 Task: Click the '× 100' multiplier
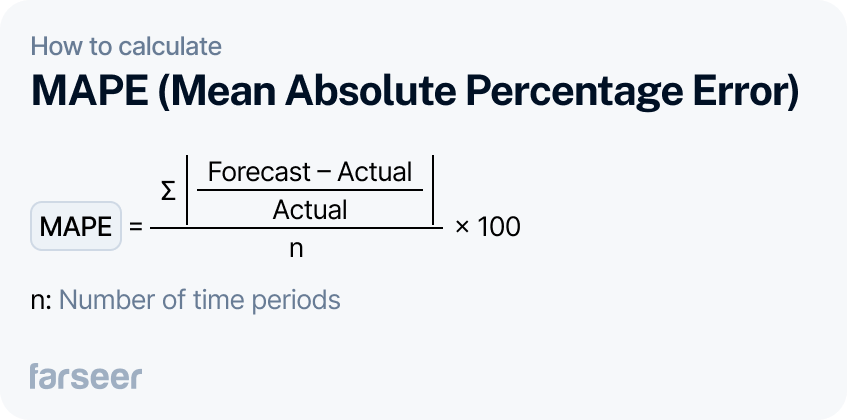click(x=488, y=227)
